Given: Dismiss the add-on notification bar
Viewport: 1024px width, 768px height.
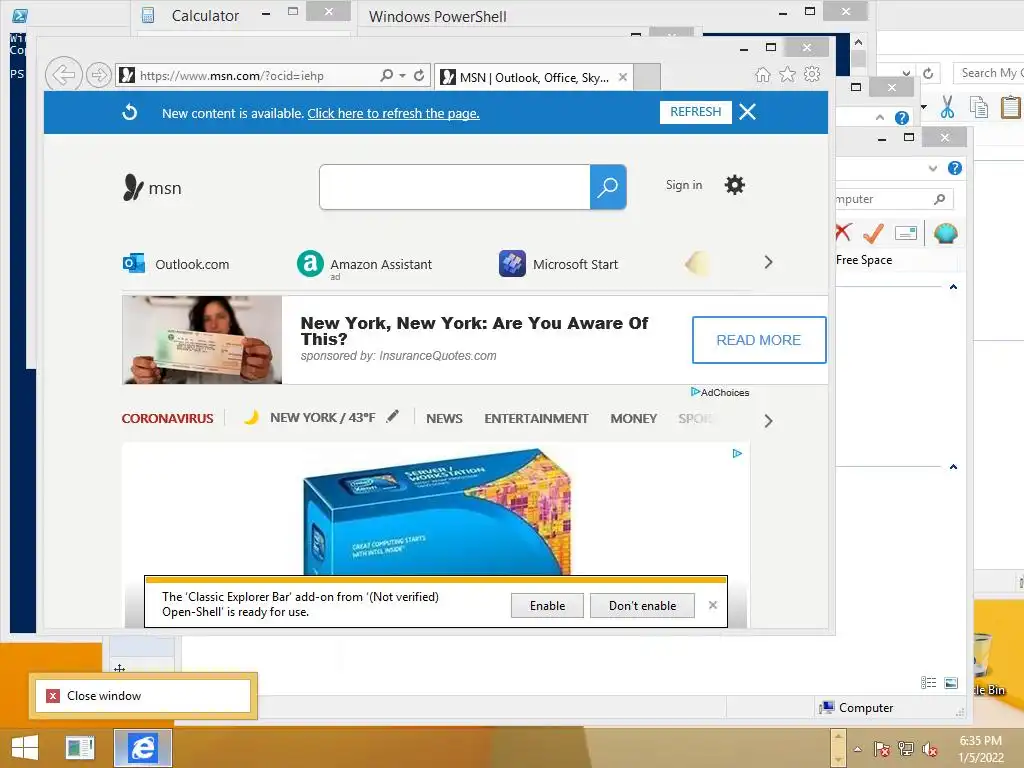Looking at the screenshot, I should pos(713,605).
